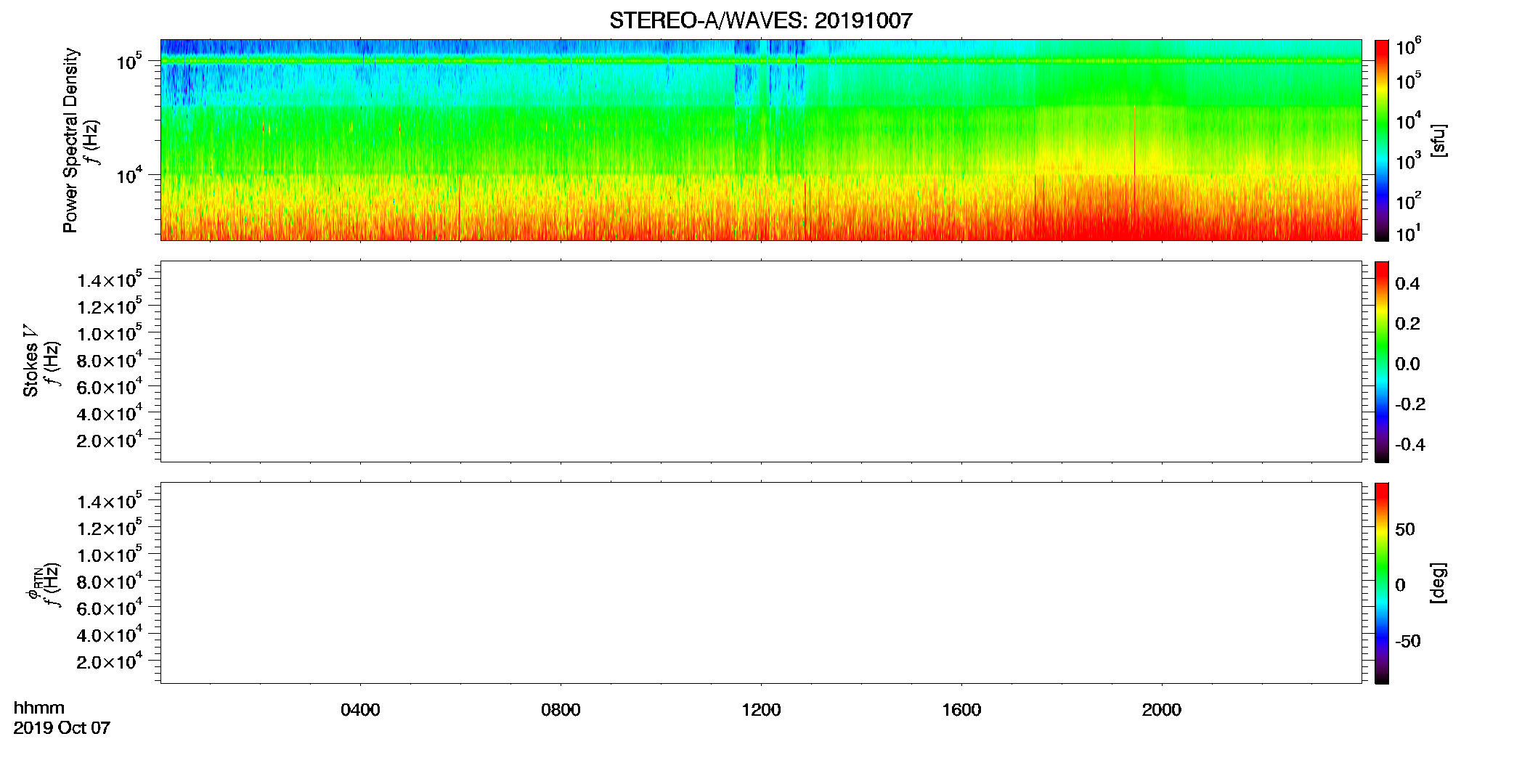Viewport: 1522px width, 784px height.
Task: Click the STEREO-A/WAVES: 20191007 plot title
Action: [760, 20]
